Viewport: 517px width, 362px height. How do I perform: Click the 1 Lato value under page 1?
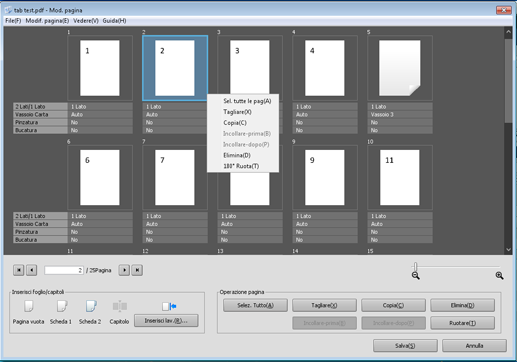pyautogui.click(x=100, y=107)
